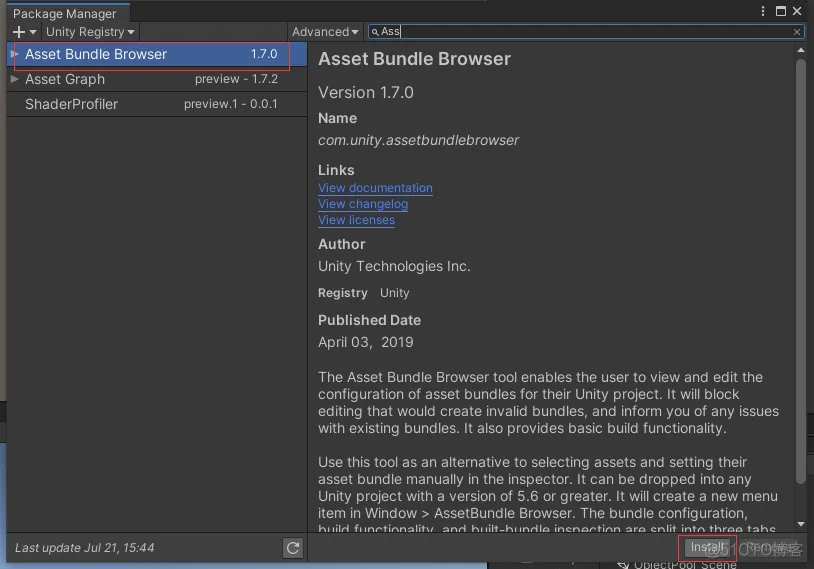Open the add package plus dropdown
Screen dimensions: 814x569
(x=24, y=32)
